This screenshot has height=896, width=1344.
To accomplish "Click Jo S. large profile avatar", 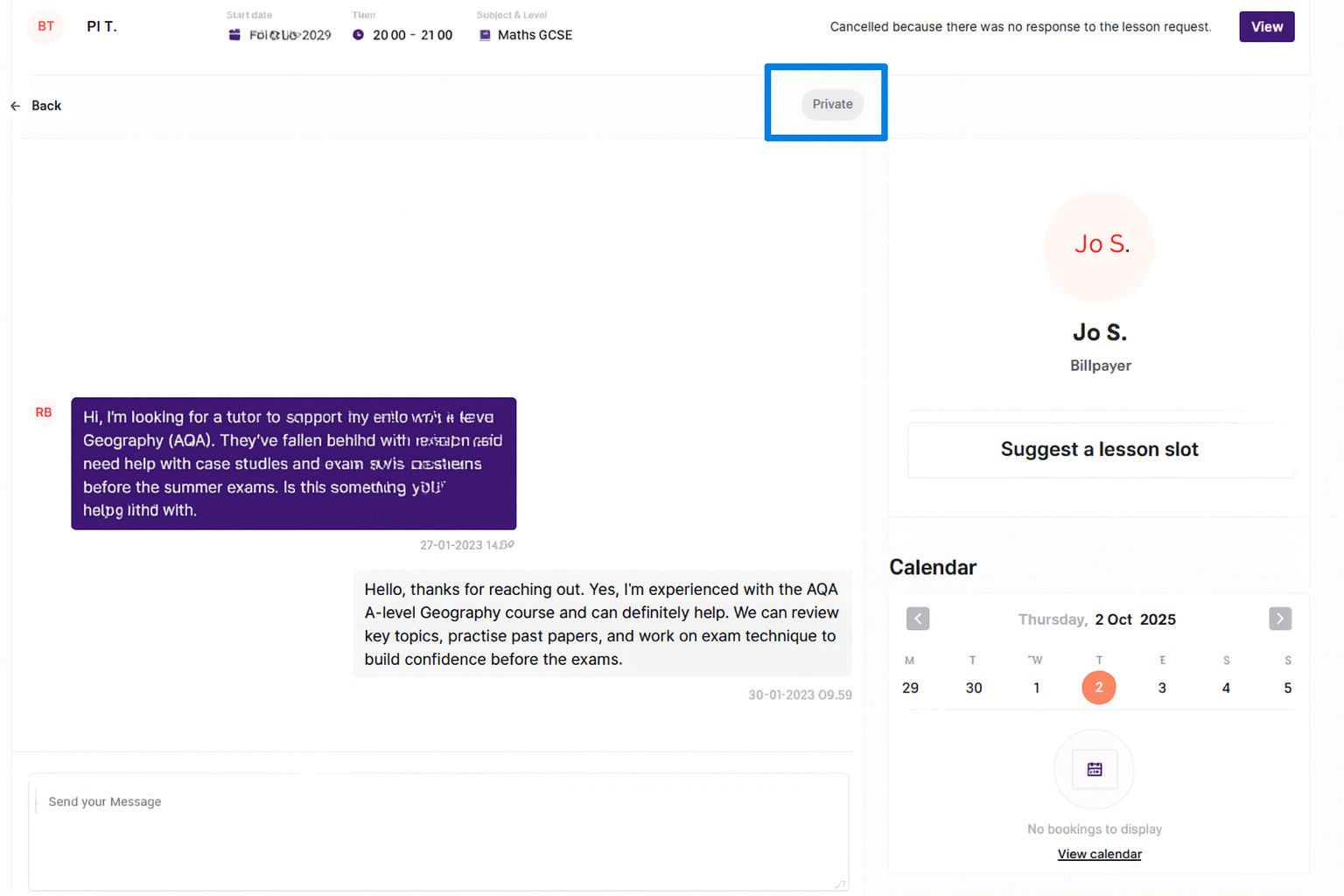I will click(1100, 246).
